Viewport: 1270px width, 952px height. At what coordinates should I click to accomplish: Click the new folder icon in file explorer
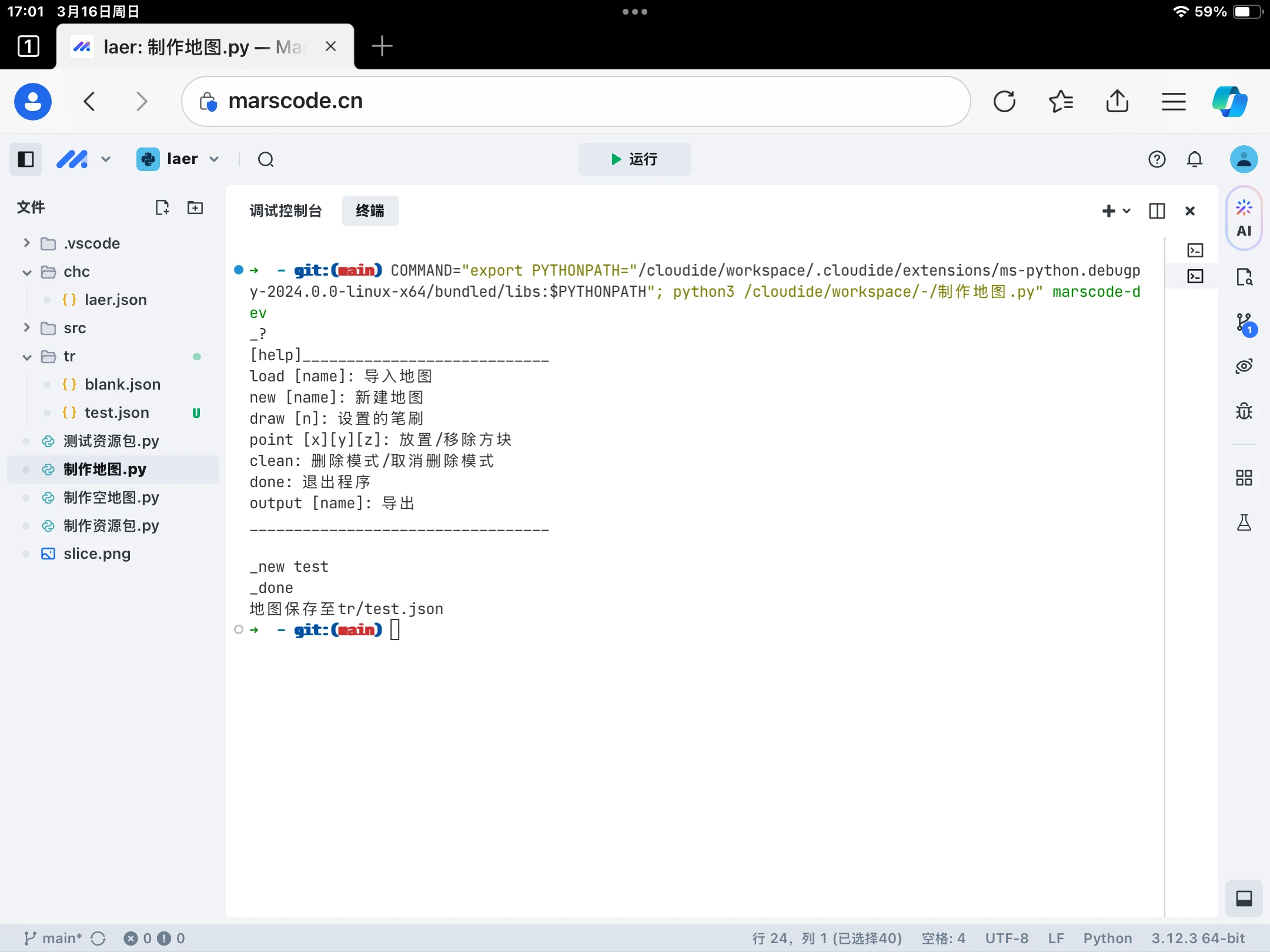click(x=195, y=207)
